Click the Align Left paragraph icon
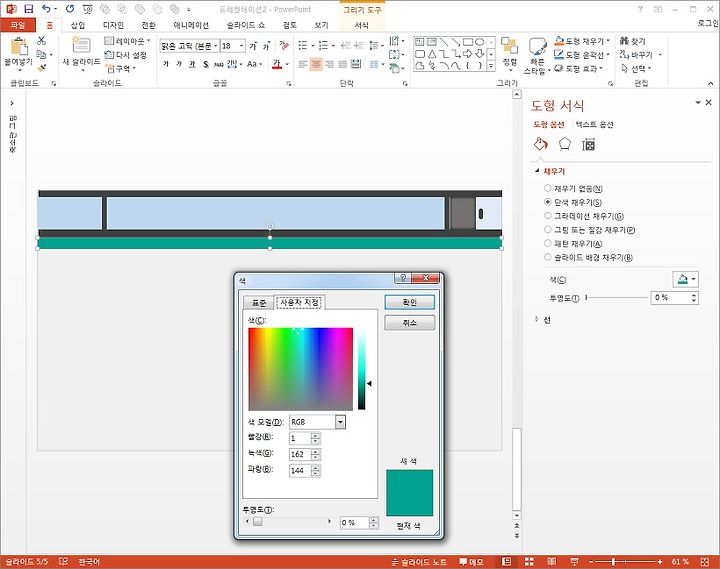The image size is (720, 569). coord(303,64)
